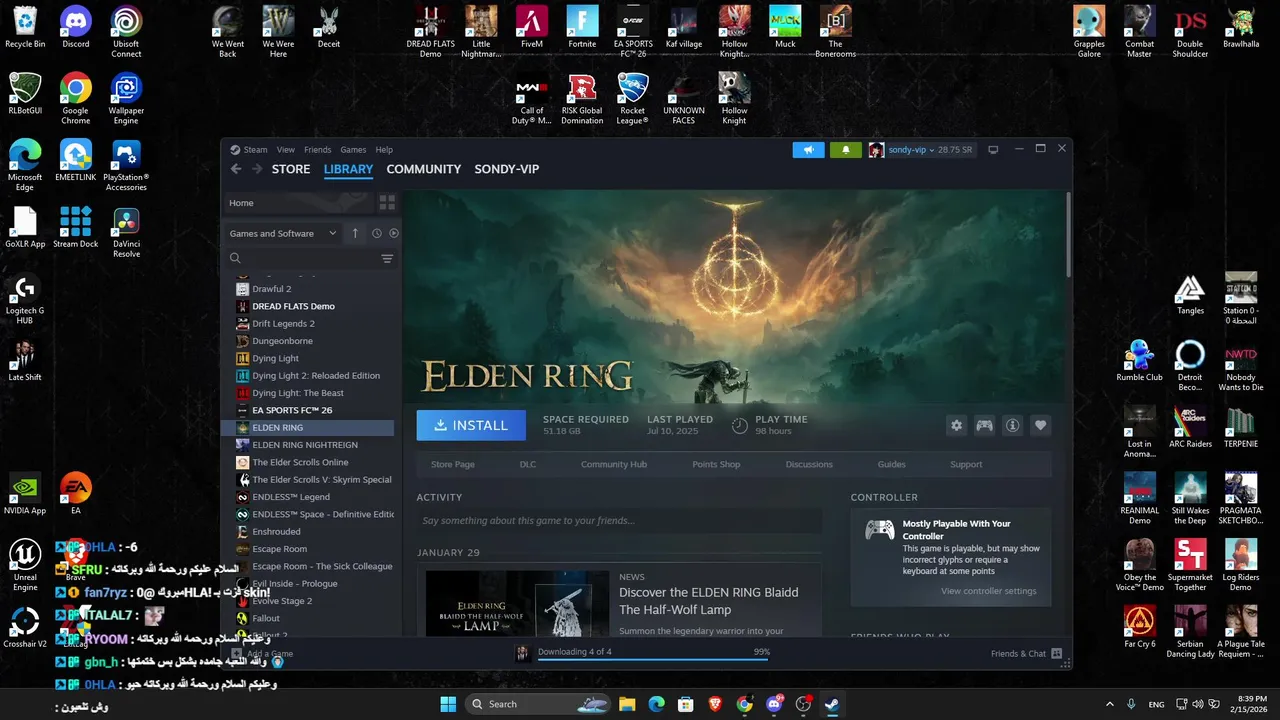
Task: Open the Community Hub link
Action: pos(614,464)
